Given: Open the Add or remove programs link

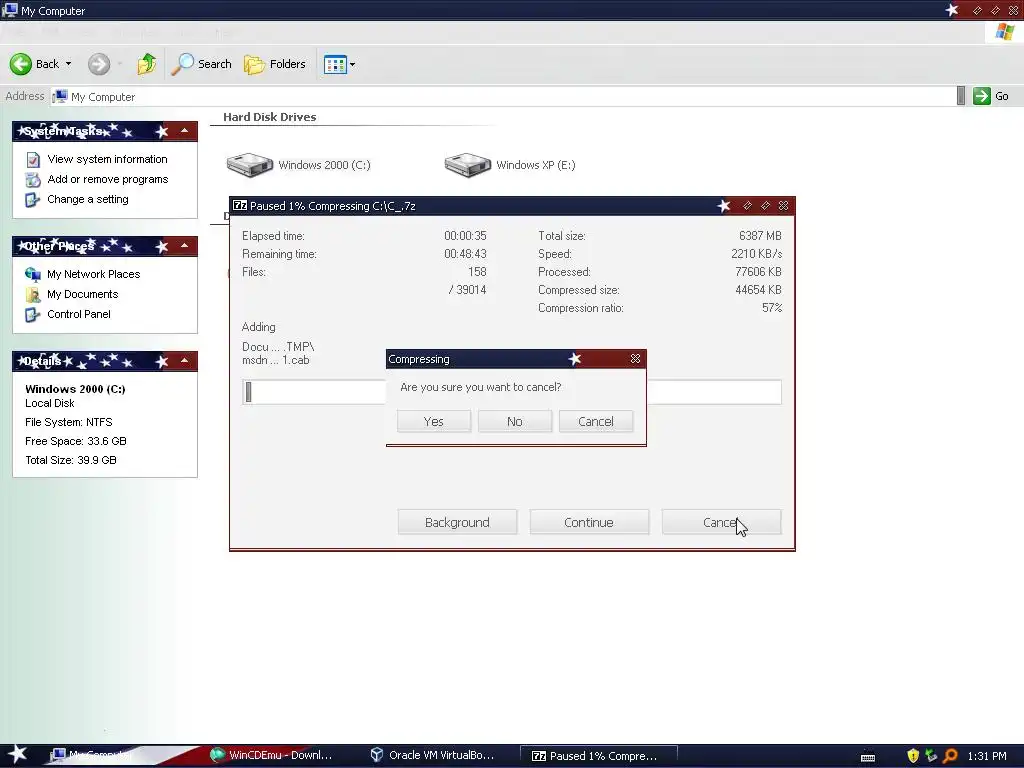Looking at the screenshot, I should click(108, 180).
